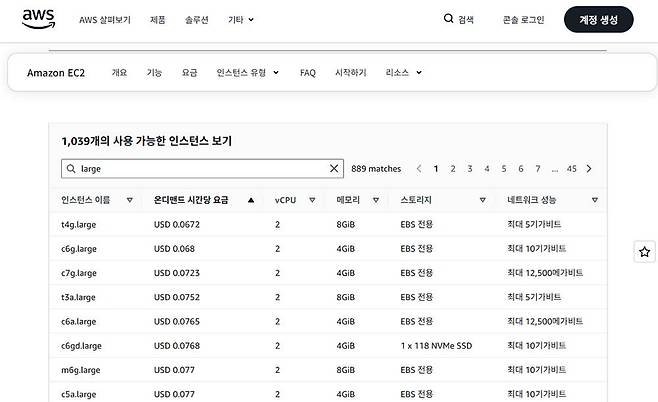Screen dimensions: 658x402
Task: Open 시작하기 tab
Action: [x=351, y=73]
